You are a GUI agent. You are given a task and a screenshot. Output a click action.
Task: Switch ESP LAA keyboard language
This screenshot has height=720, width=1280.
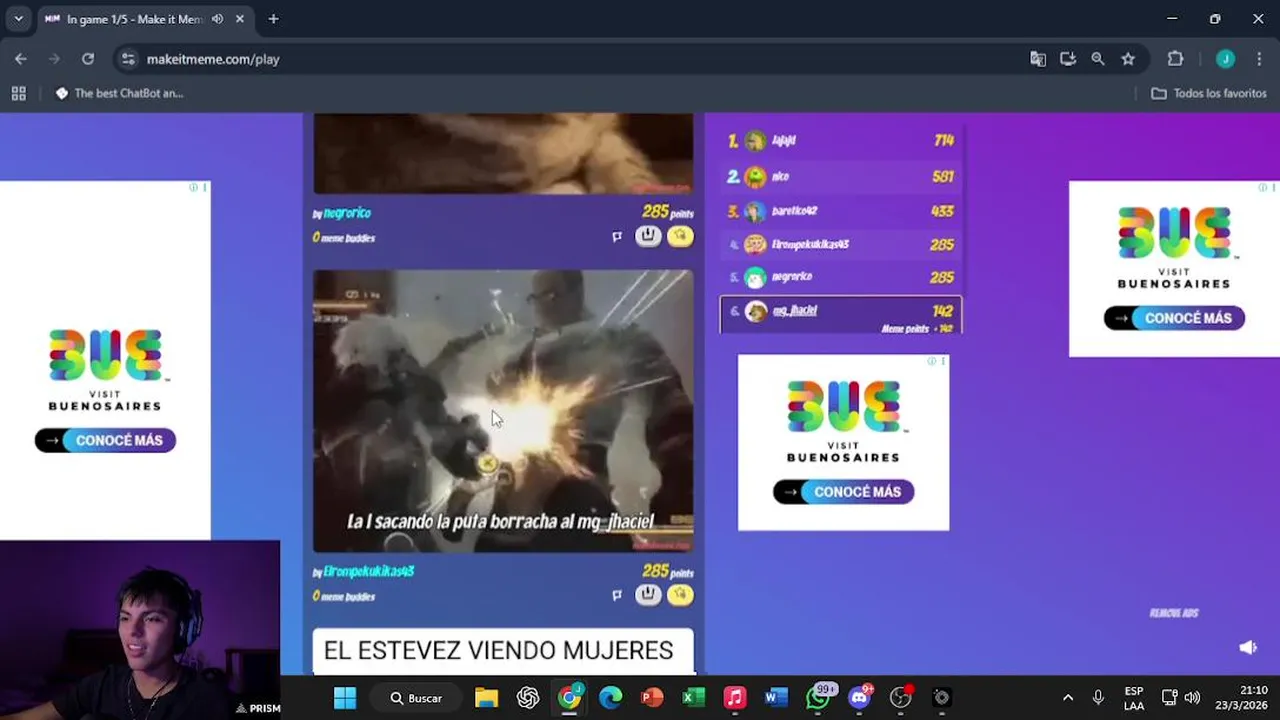click(1134, 698)
